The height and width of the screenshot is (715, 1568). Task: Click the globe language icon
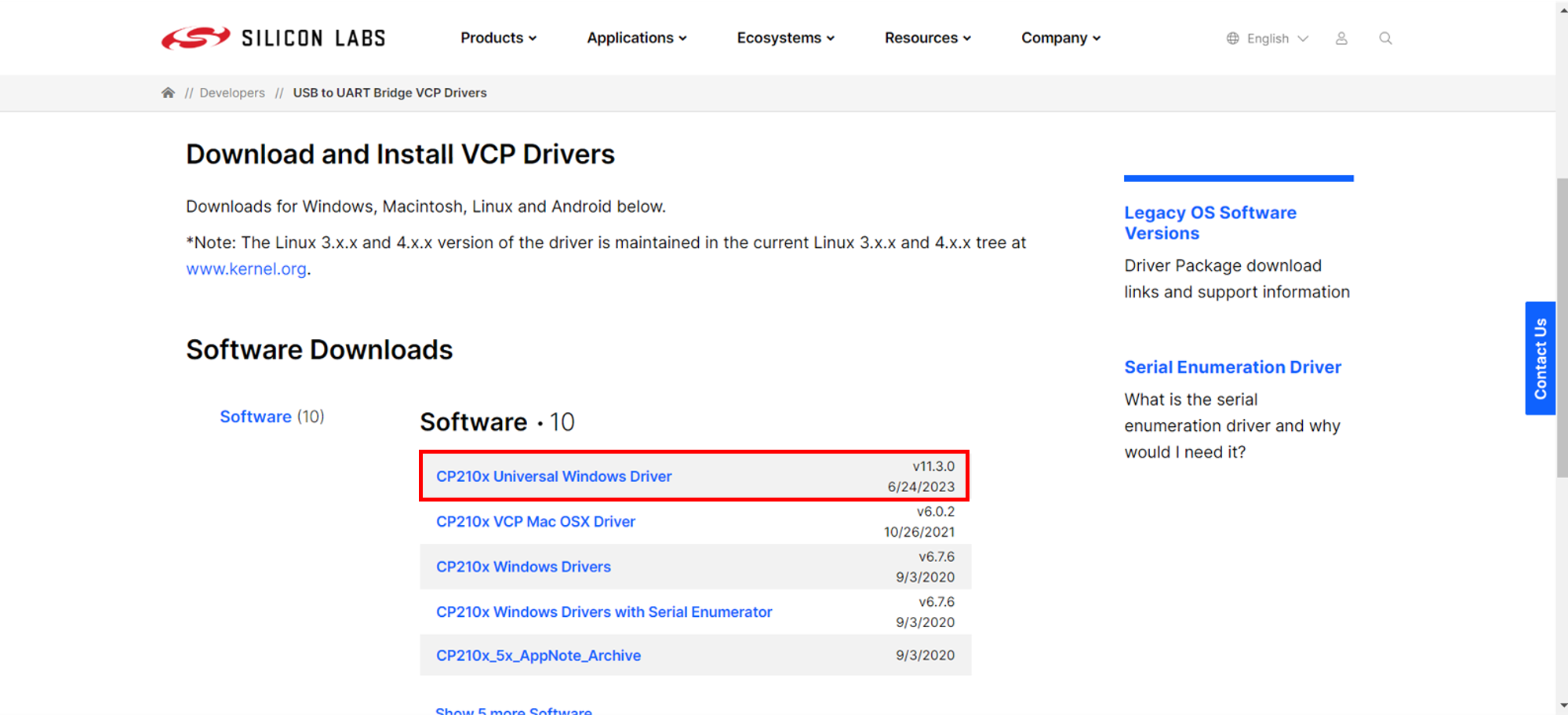point(1233,38)
